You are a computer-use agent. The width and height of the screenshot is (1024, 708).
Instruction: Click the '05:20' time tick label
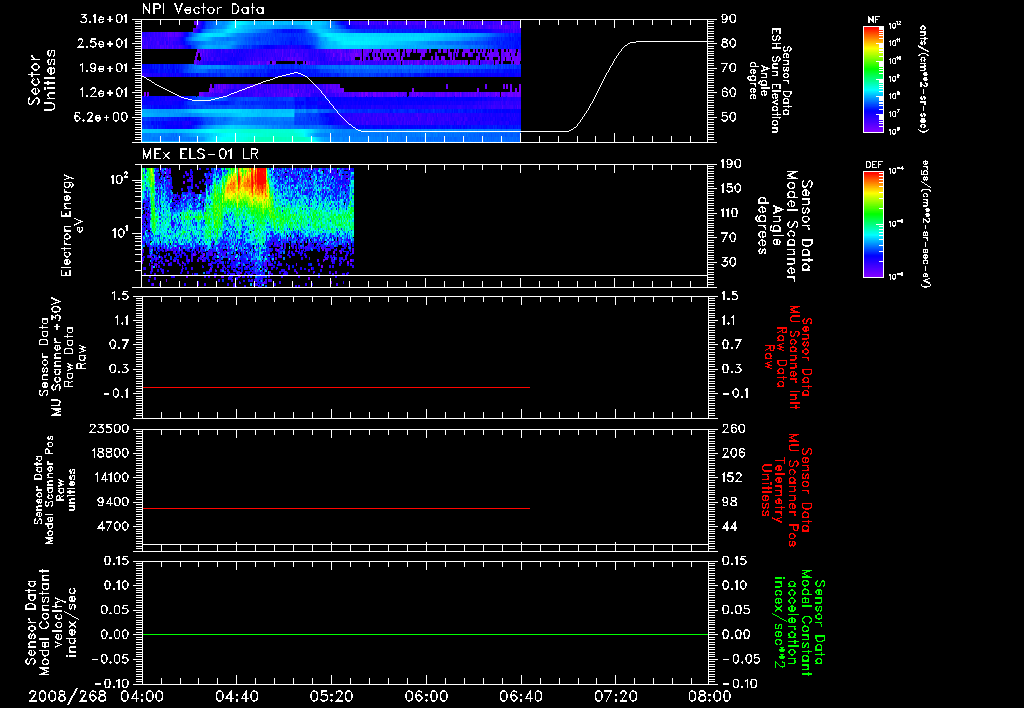pyautogui.click(x=331, y=696)
